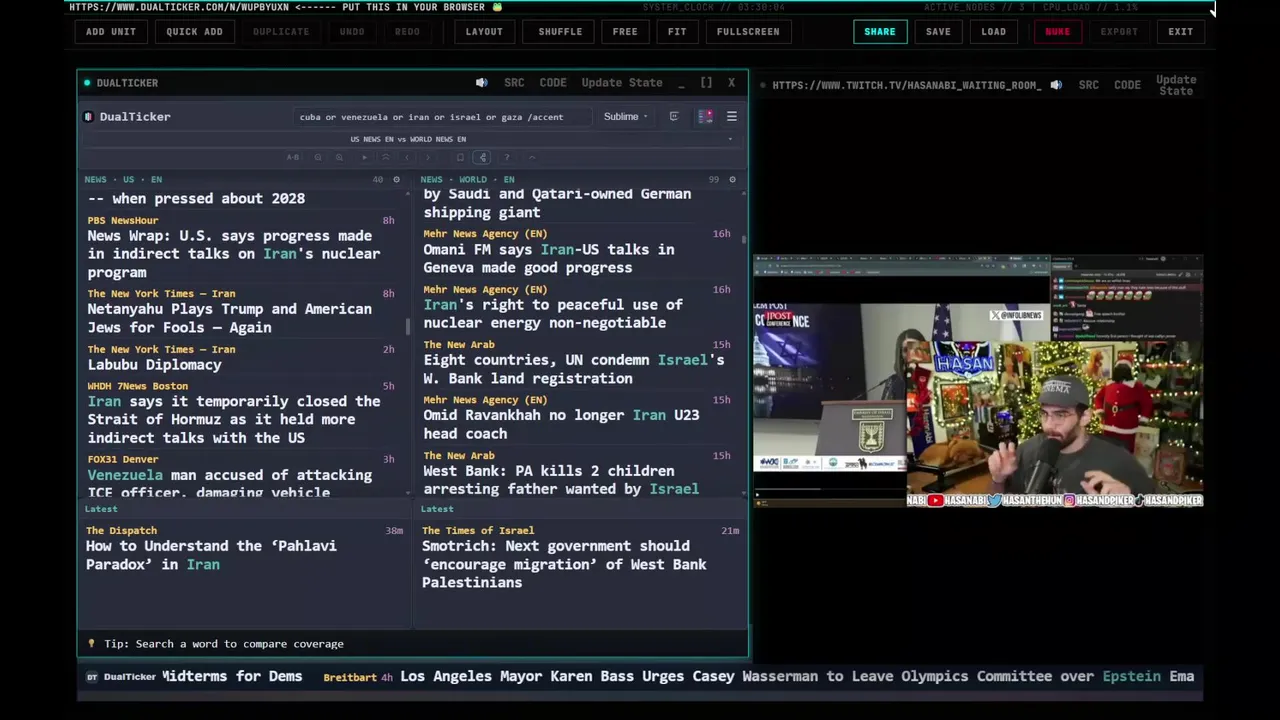Image resolution: width=1280 pixels, height=720 pixels.
Task: Click the previous arrow in DualTicker toolbar
Action: [407, 157]
